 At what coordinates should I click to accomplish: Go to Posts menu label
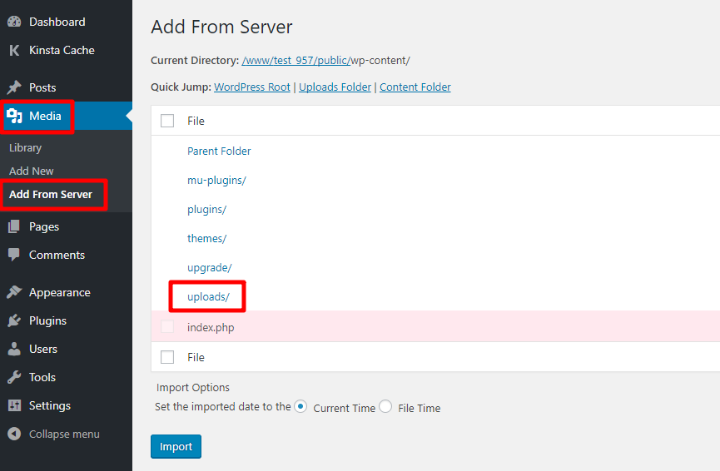pyautogui.click(x=42, y=87)
